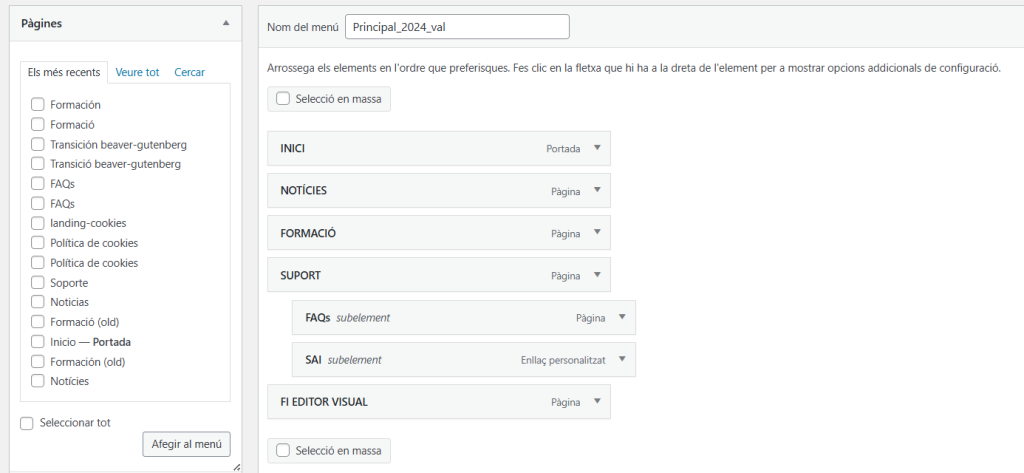Expand the SAI custom link arrow

click(x=622, y=359)
